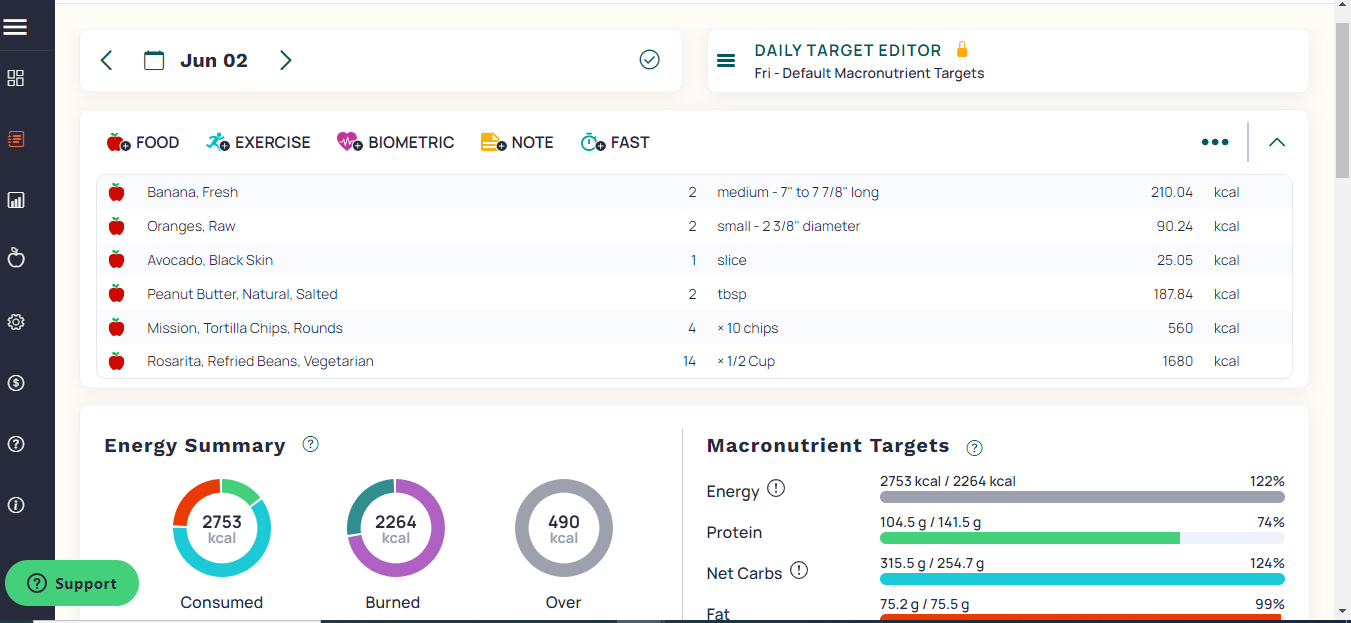
Task: Collapse the diary entries panel
Action: tap(1276, 142)
